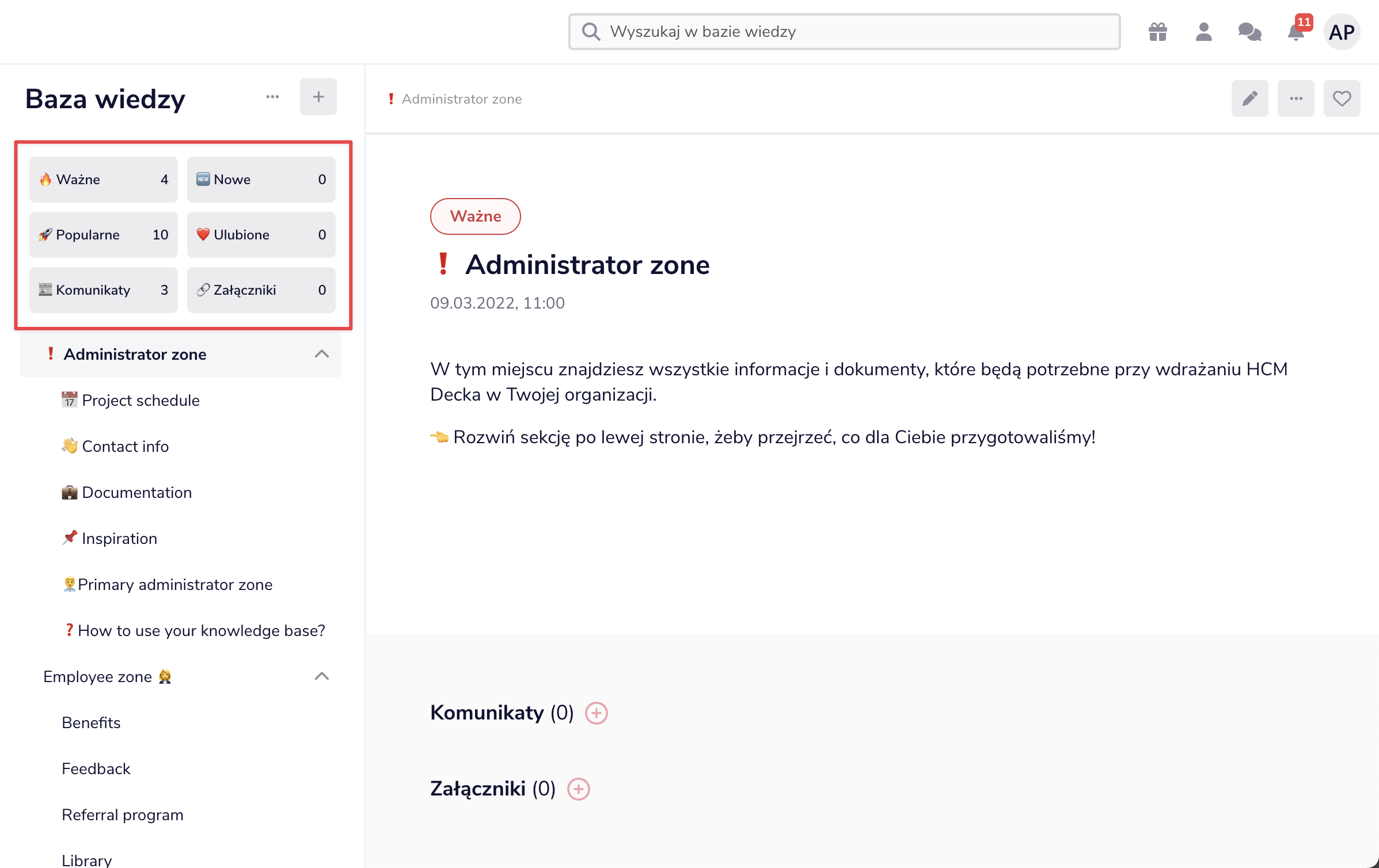
Task: Add a new Komunikaty entry with the plus icon
Action: tap(596, 713)
